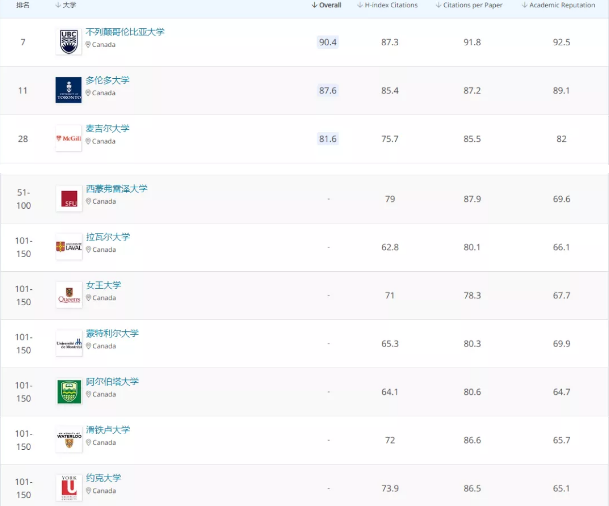Open 约克大学 link
Image resolution: width=609 pixels, height=506 pixels.
[x=104, y=478]
